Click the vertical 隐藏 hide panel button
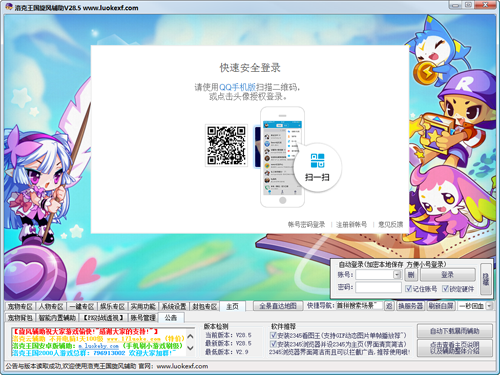500x375 pixels. click(x=486, y=279)
